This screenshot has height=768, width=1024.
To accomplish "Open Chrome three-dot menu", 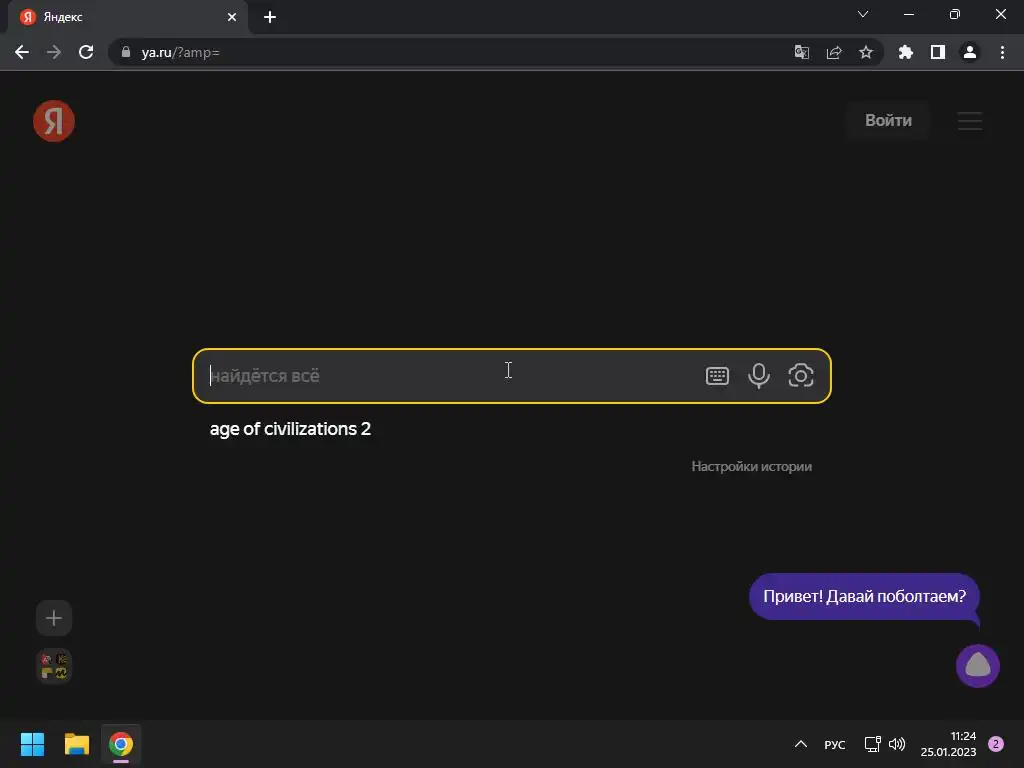I will tap(1002, 52).
